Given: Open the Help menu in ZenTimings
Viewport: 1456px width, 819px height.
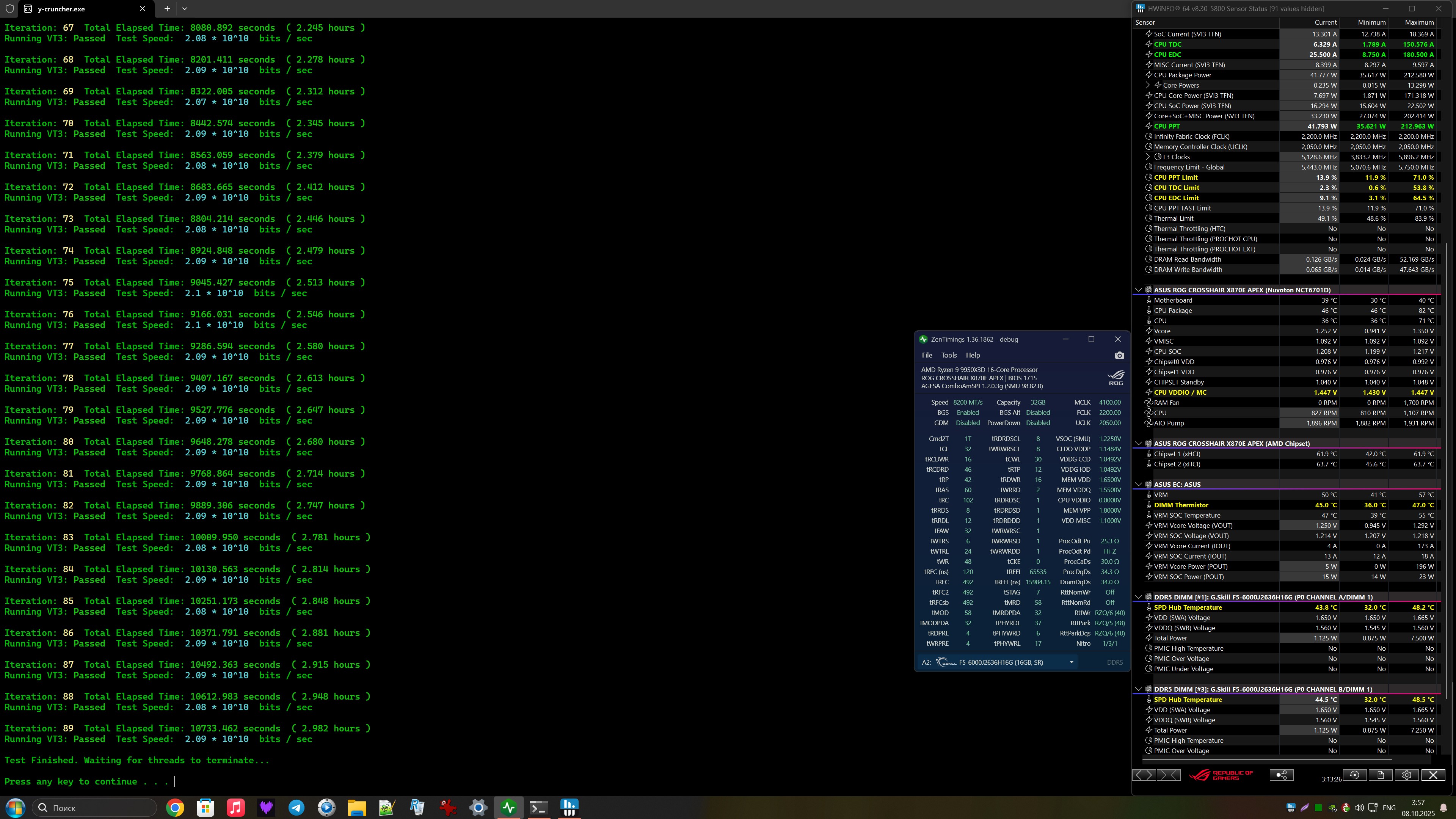Looking at the screenshot, I should (x=973, y=356).
